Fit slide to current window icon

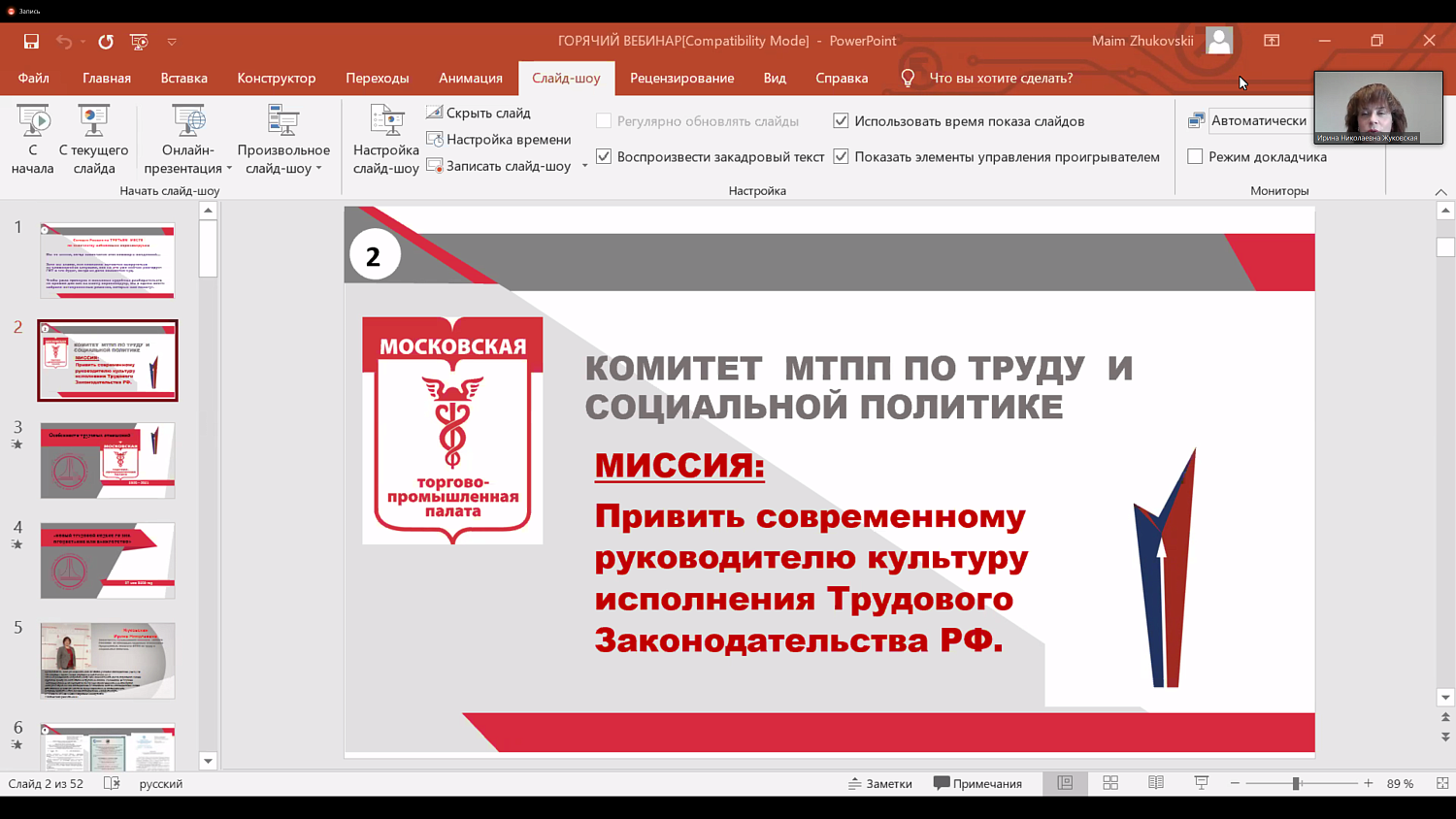coord(1442,783)
